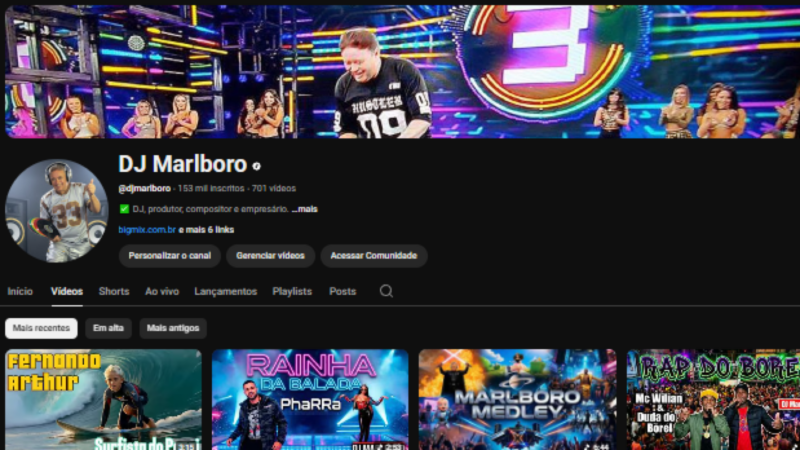Viewport: 800px width, 450px height.
Task: Click the DJ Marlboro channel avatar
Action: point(57,210)
